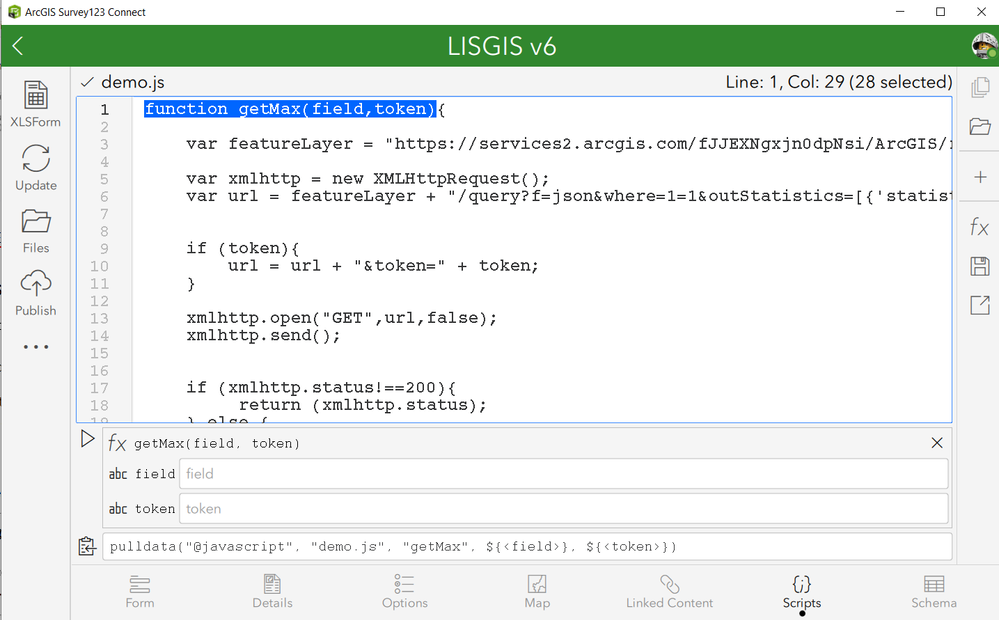
Task: Click the demo.js file name
Action: coord(133,82)
